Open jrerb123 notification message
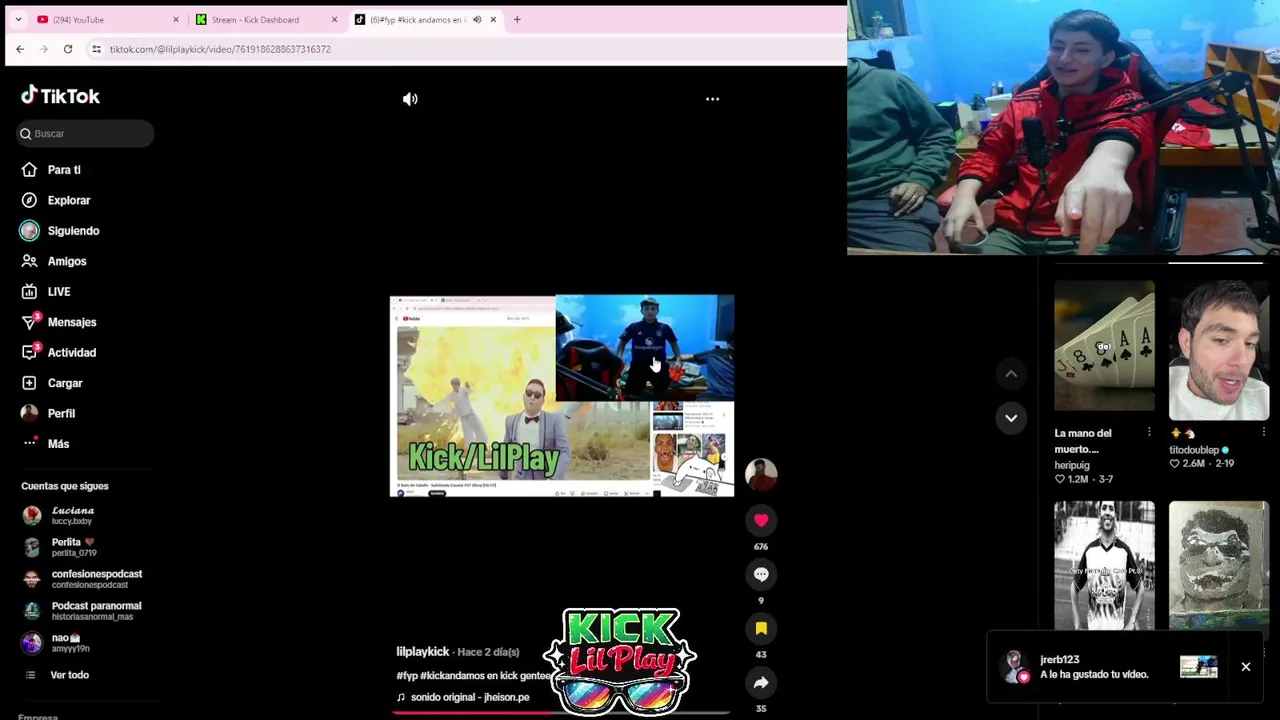The image size is (1280, 720). (1093, 667)
